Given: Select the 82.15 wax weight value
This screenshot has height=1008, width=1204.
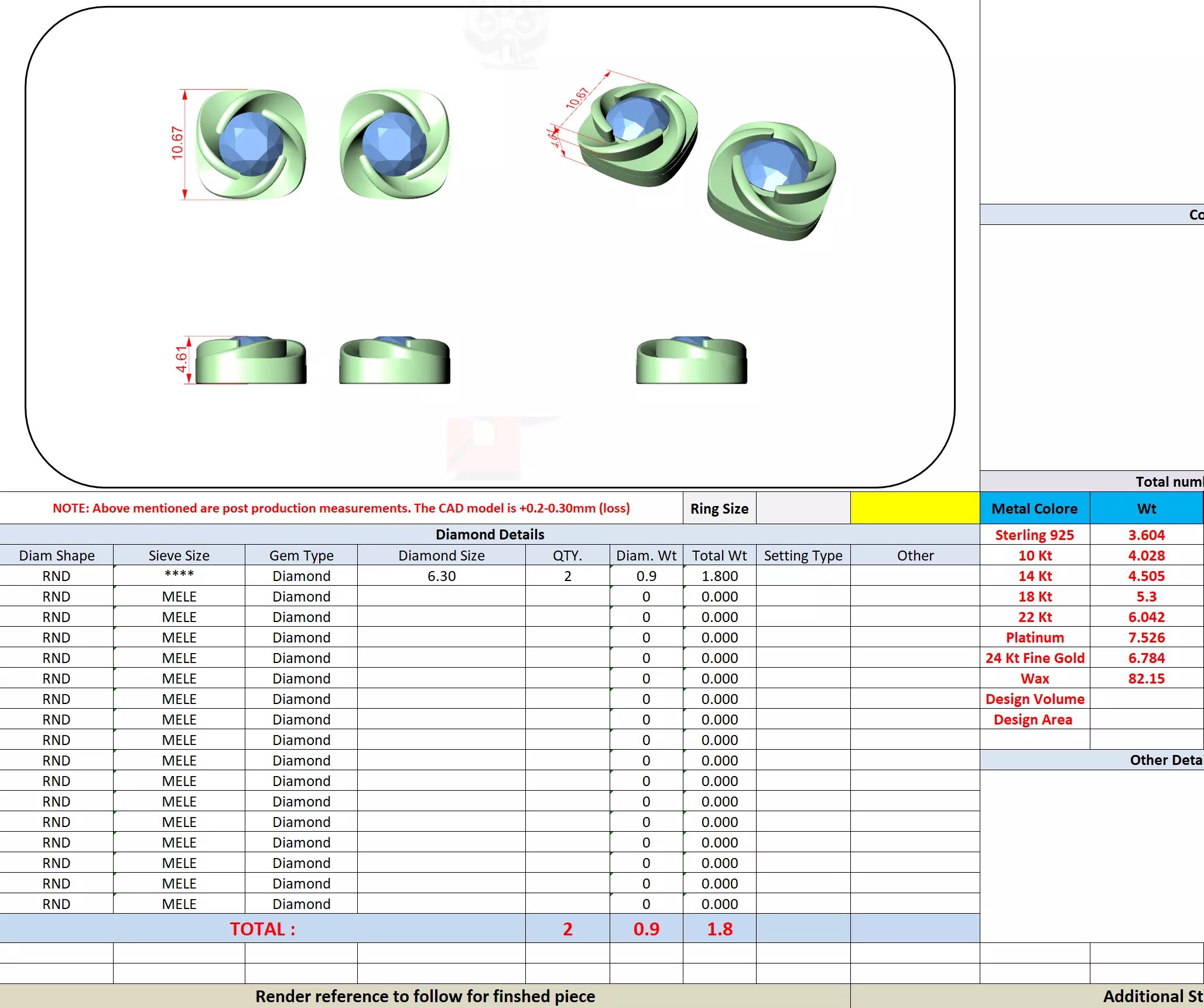Looking at the screenshot, I should point(1147,678).
